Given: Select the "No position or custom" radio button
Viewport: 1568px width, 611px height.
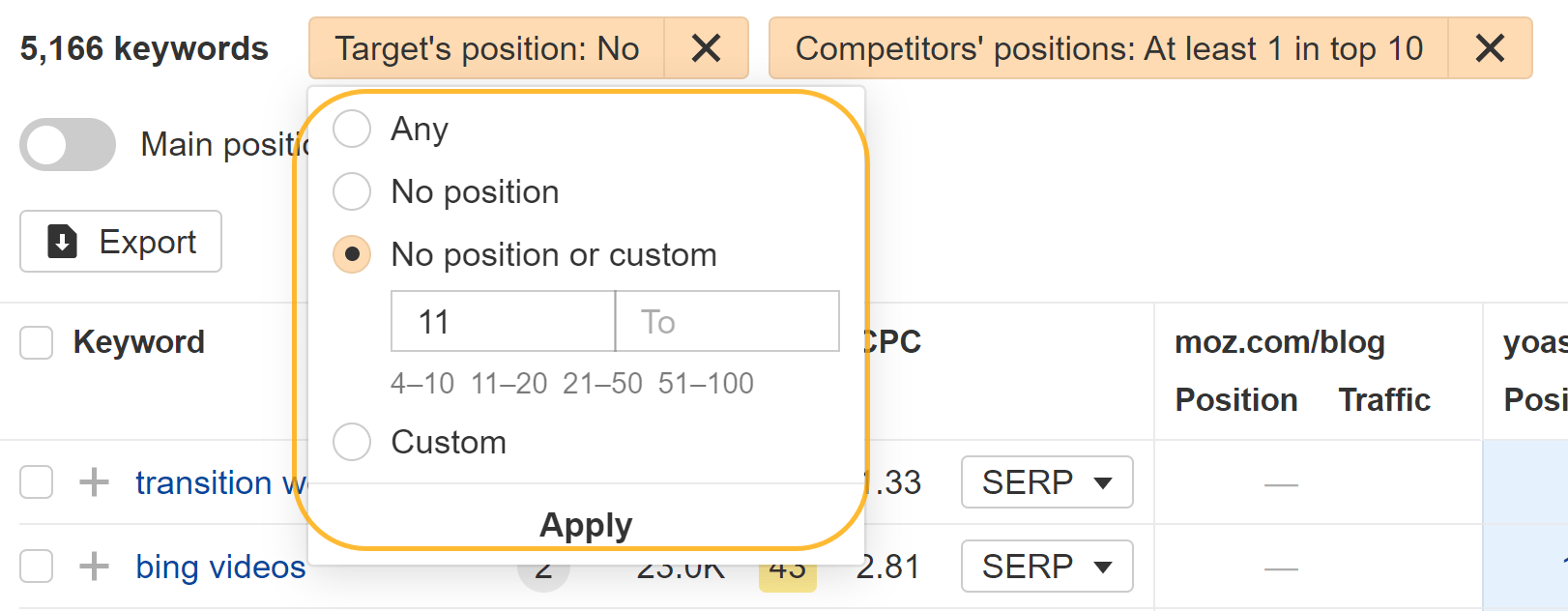Looking at the screenshot, I should coord(352,253).
